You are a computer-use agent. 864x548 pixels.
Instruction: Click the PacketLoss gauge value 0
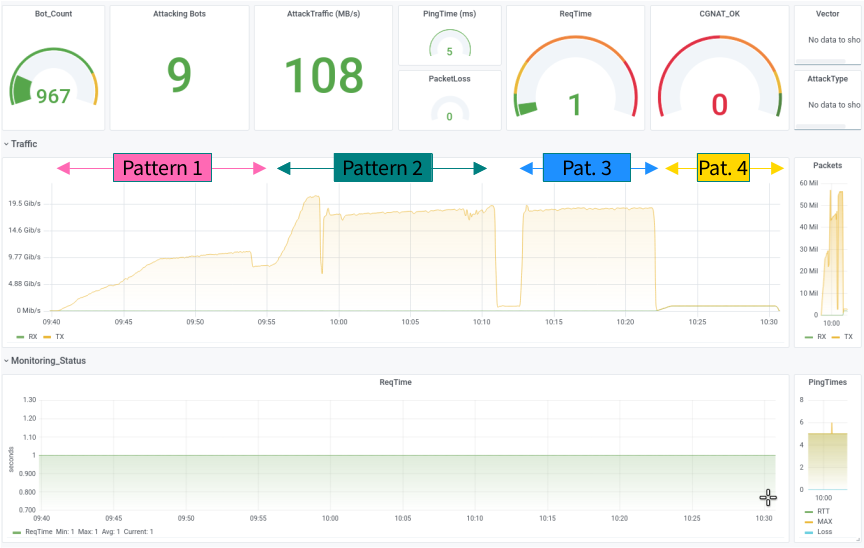450,117
